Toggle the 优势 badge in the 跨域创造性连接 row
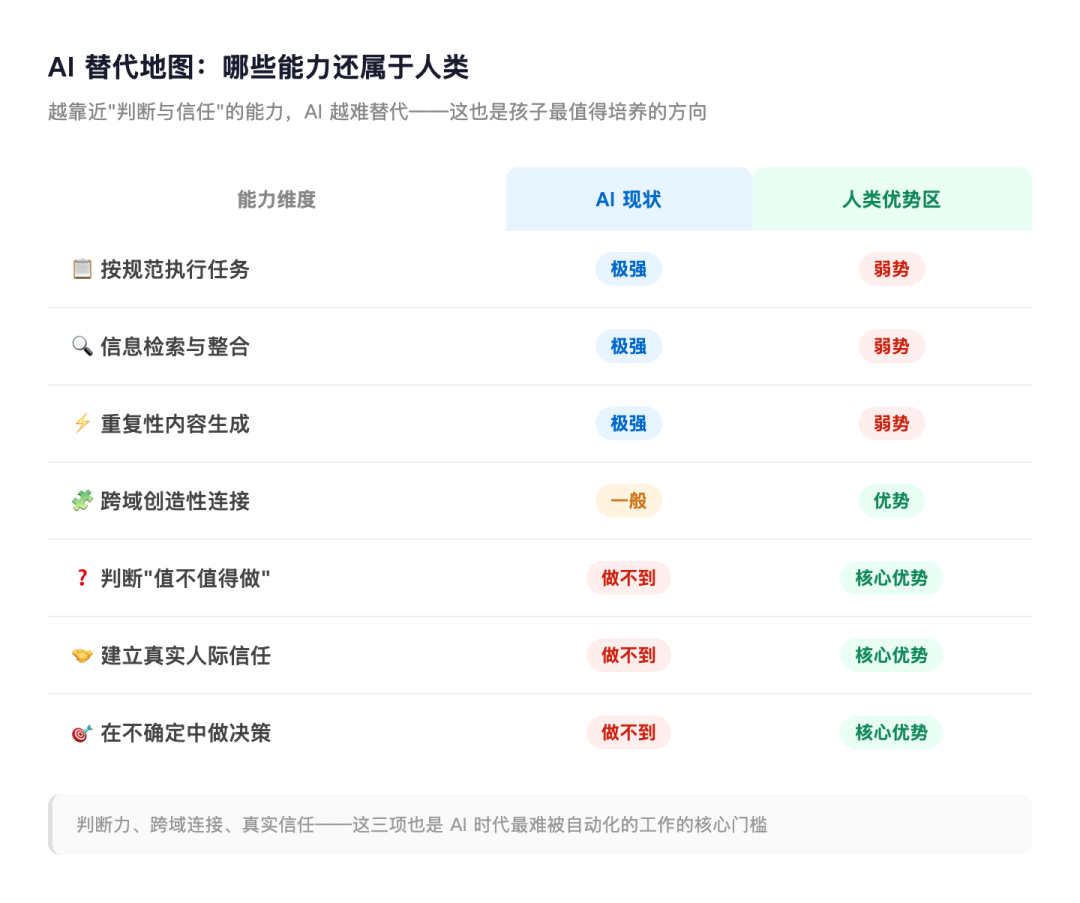 point(891,500)
